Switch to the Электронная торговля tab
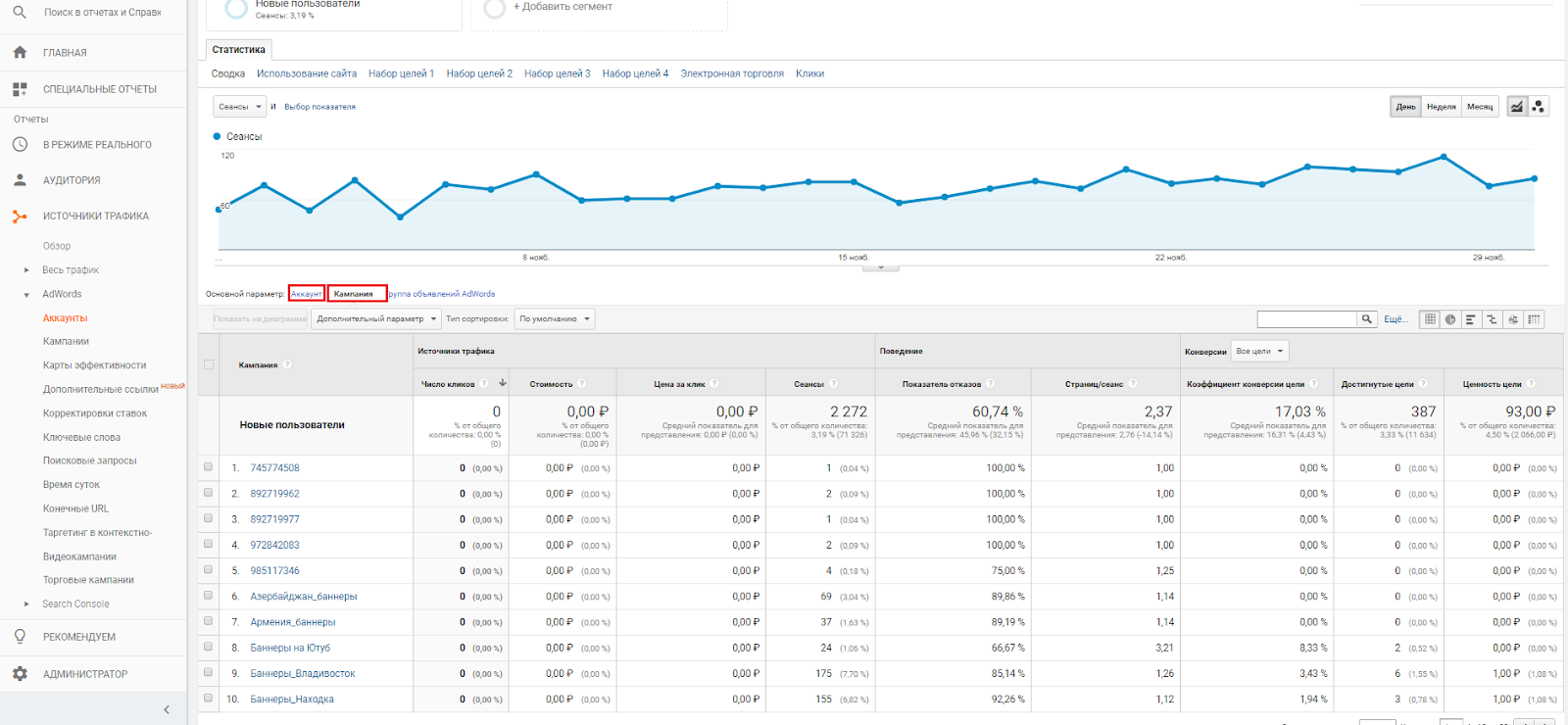Viewport: 1568px width, 725px height. (732, 73)
